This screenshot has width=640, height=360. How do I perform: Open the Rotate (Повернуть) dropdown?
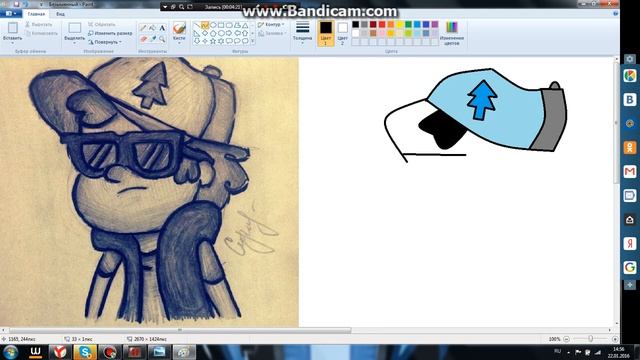(x=105, y=42)
